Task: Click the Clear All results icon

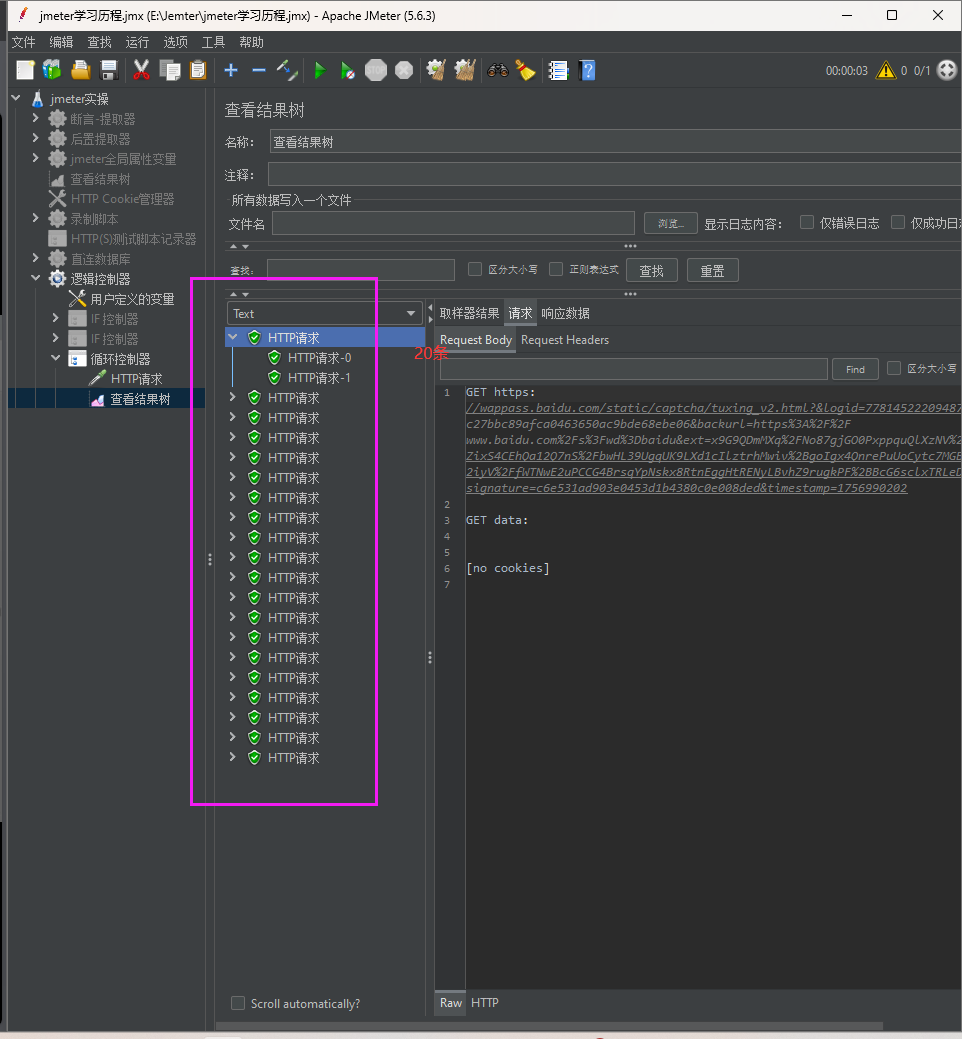Action: pos(464,70)
